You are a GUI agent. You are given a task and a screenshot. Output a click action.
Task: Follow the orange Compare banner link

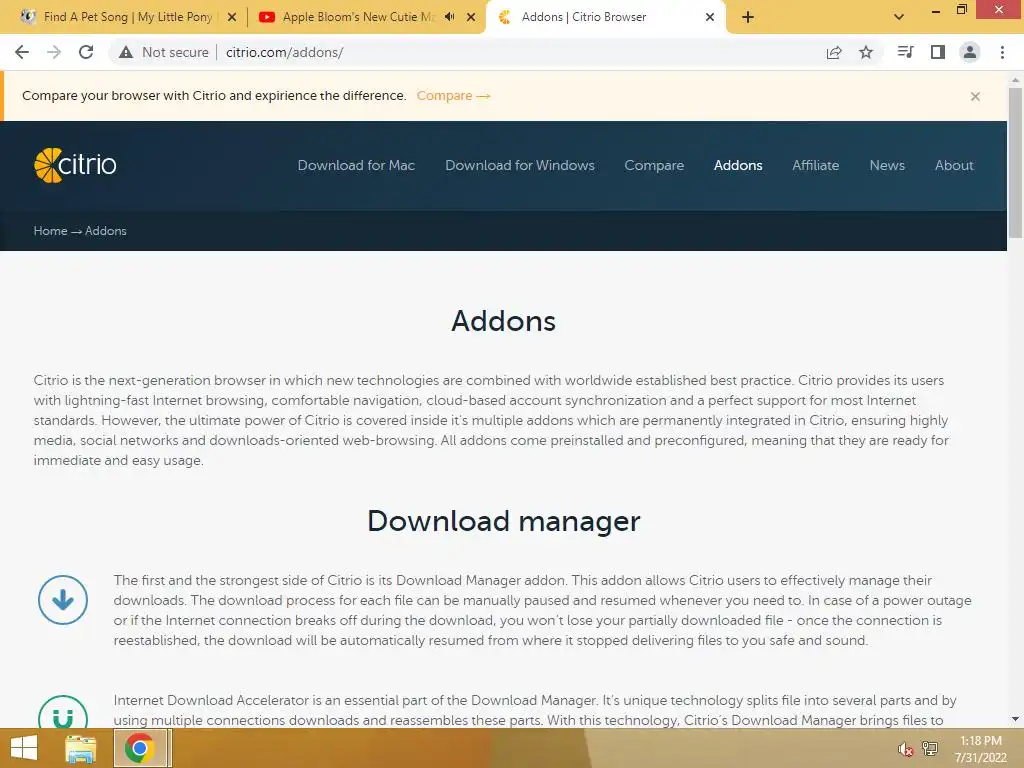pos(453,95)
